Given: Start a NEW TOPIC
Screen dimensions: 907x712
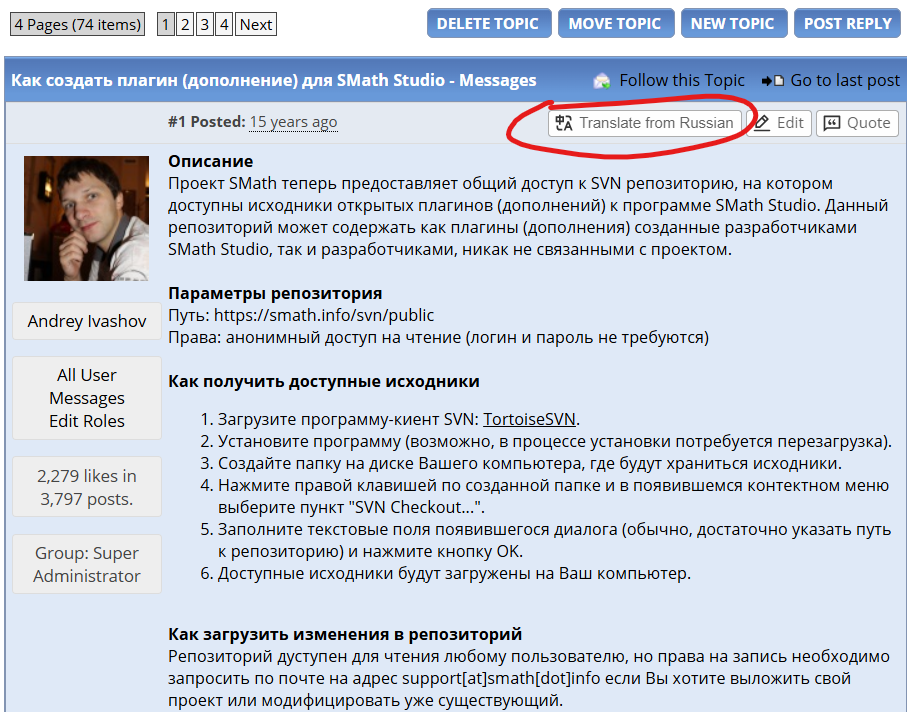Looking at the screenshot, I should pyautogui.click(x=732, y=24).
